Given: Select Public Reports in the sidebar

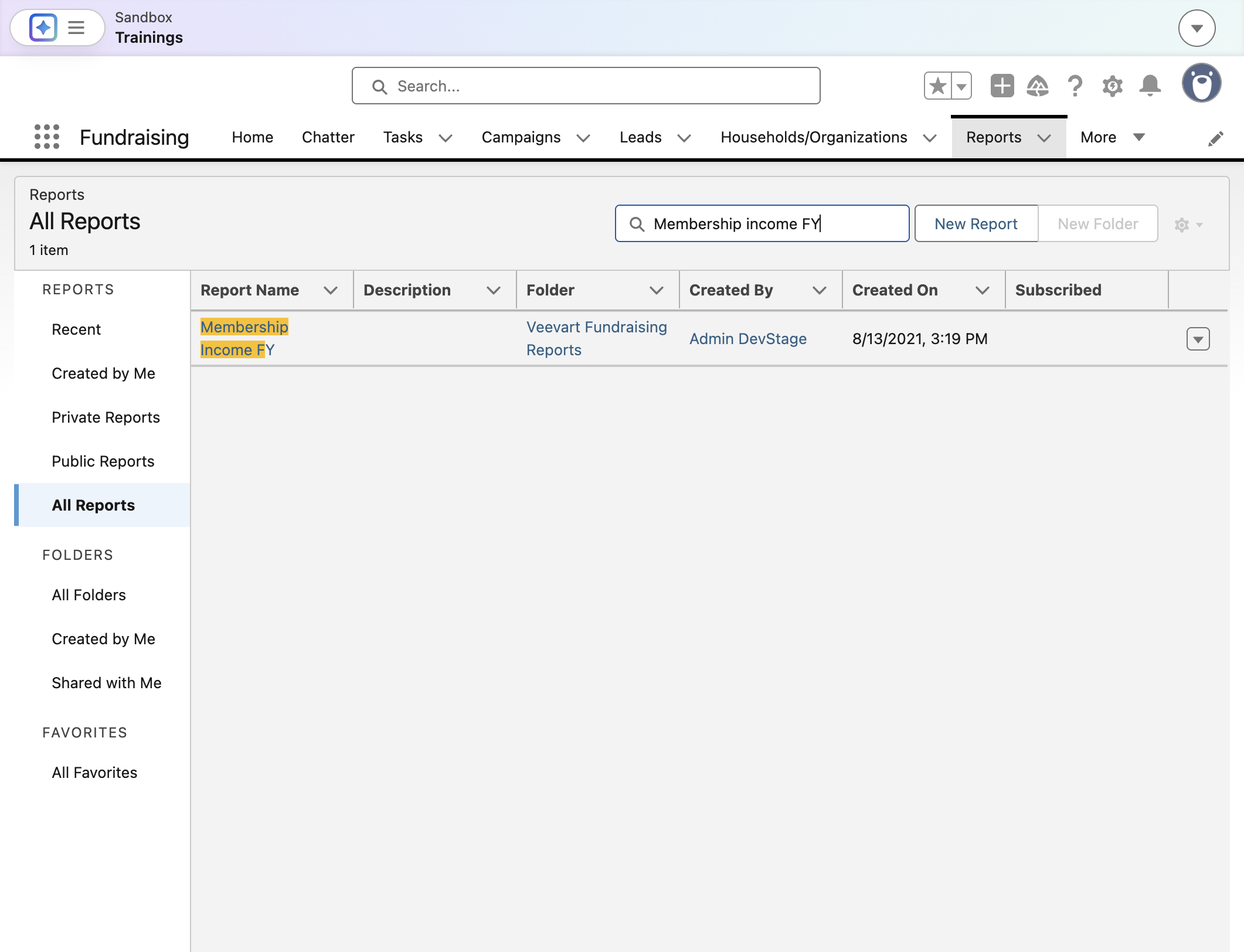Looking at the screenshot, I should [x=103, y=461].
